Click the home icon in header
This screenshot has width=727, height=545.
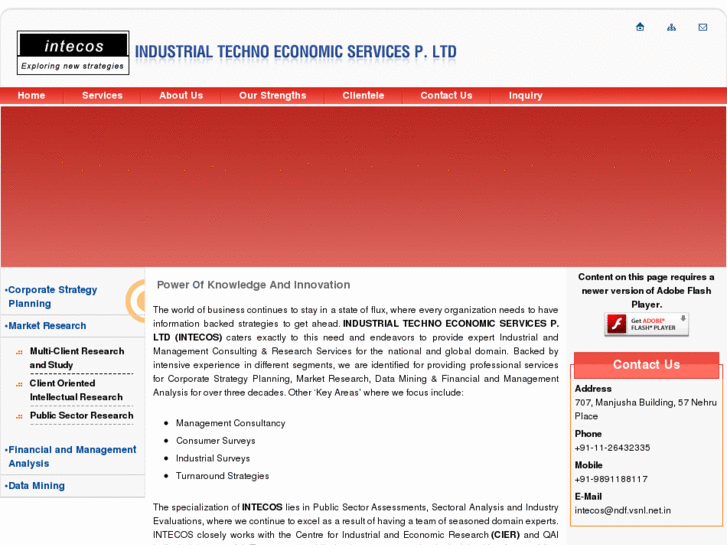pos(640,27)
